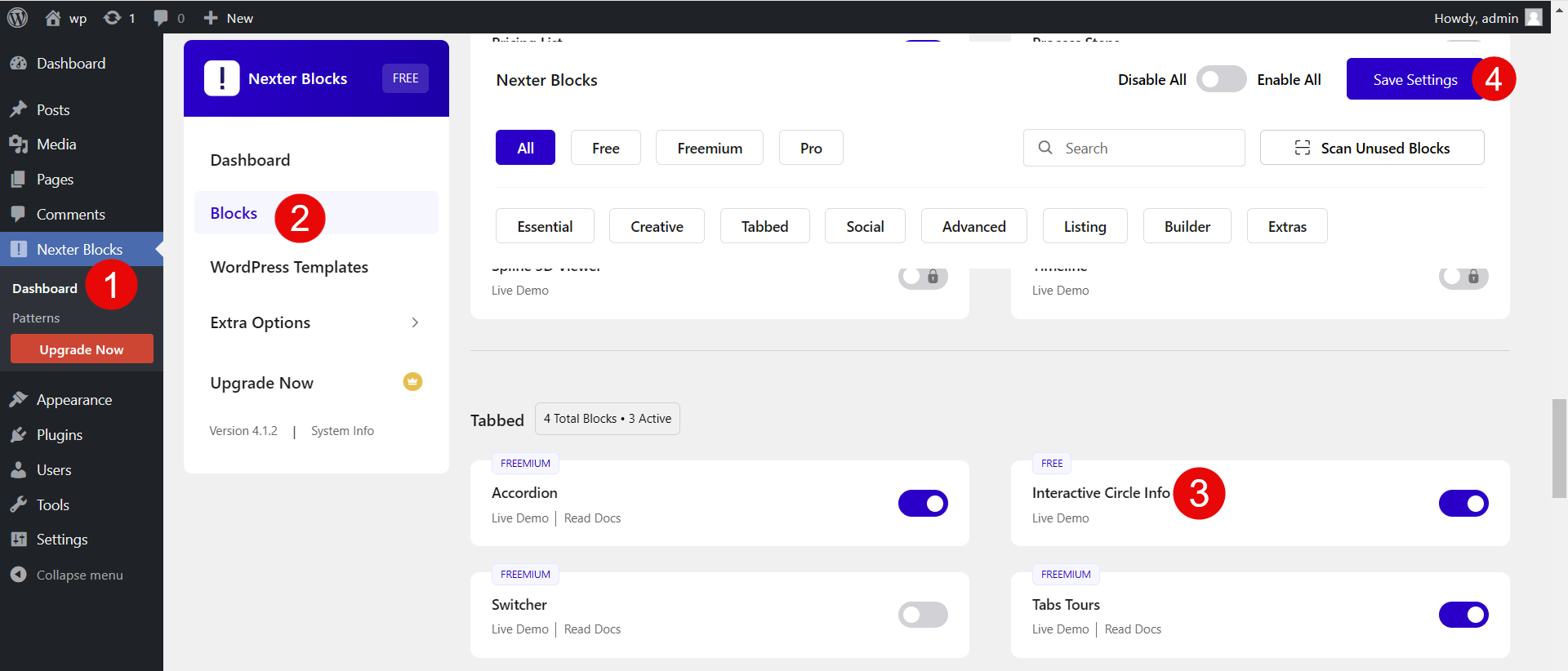
Task: Enable the Switcher block toggle
Action: pyautogui.click(x=923, y=615)
